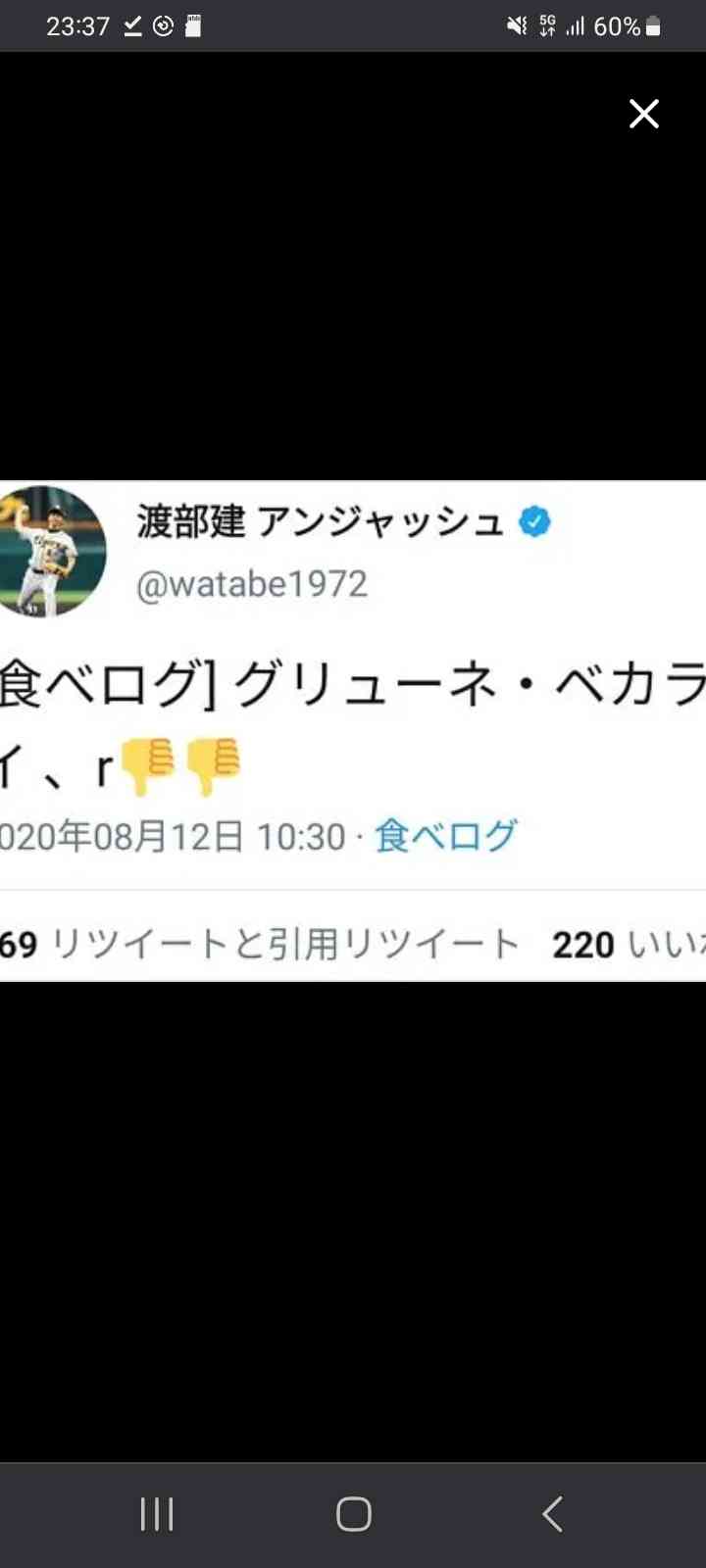Tap the back navigation arrow
Viewport: 706px width, 1568px height.
pyautogui.click(x=553, y=1514)
